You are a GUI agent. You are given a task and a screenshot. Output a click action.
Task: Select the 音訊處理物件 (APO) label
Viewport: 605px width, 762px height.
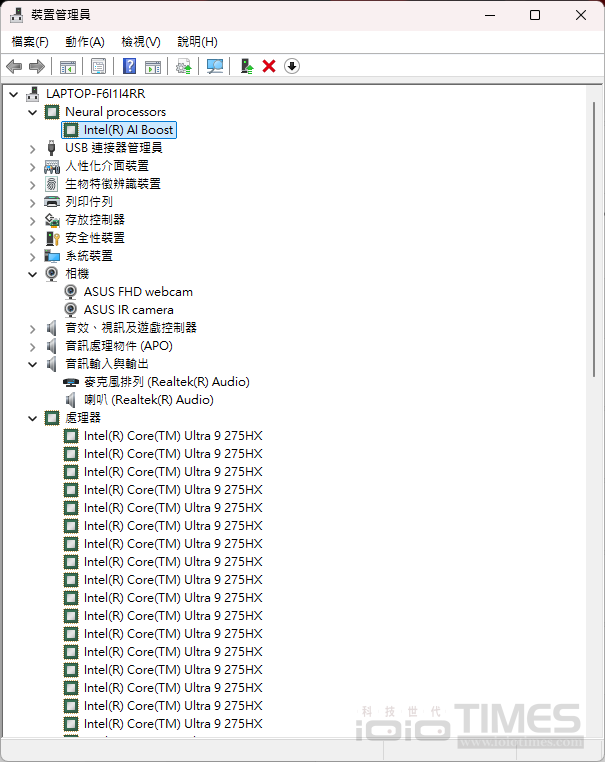tap(119, 346)
